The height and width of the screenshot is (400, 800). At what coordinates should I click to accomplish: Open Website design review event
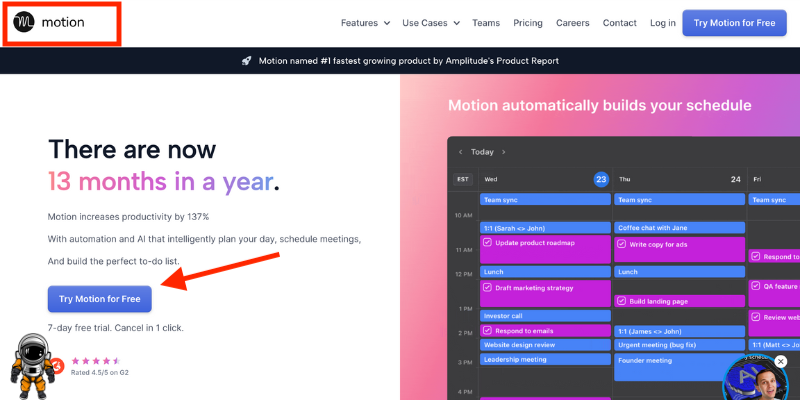[x=545, y=345]
